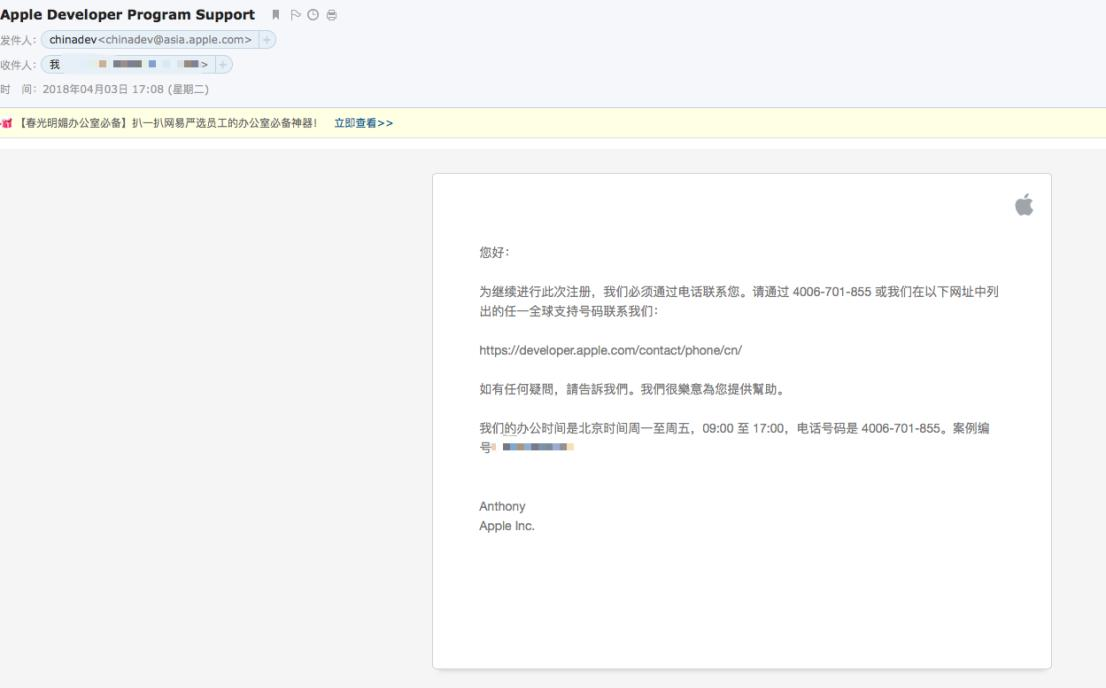Open the developer.apple.com contact phone link
Image resolution: width=1106 pixels, height=688 pixels.
click(x=610, y=351)
